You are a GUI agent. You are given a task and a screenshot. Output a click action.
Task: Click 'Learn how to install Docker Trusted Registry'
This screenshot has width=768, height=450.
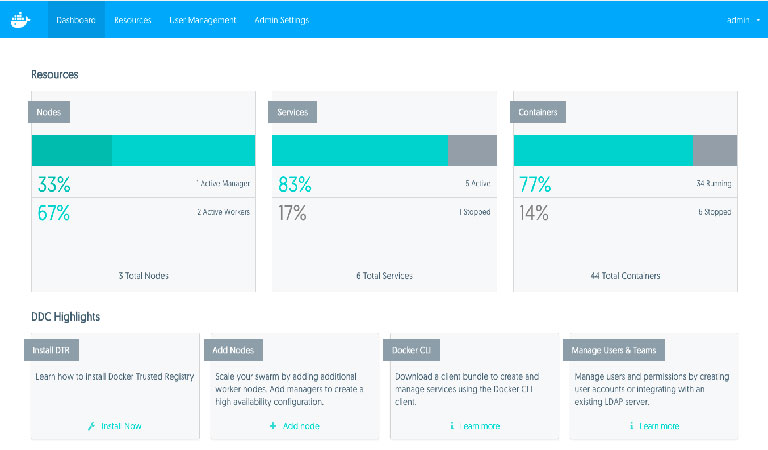(x=115, y=377)
